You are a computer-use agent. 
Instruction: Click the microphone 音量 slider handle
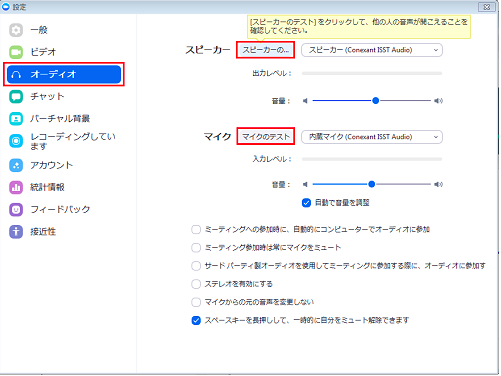(x=372, y=184)
